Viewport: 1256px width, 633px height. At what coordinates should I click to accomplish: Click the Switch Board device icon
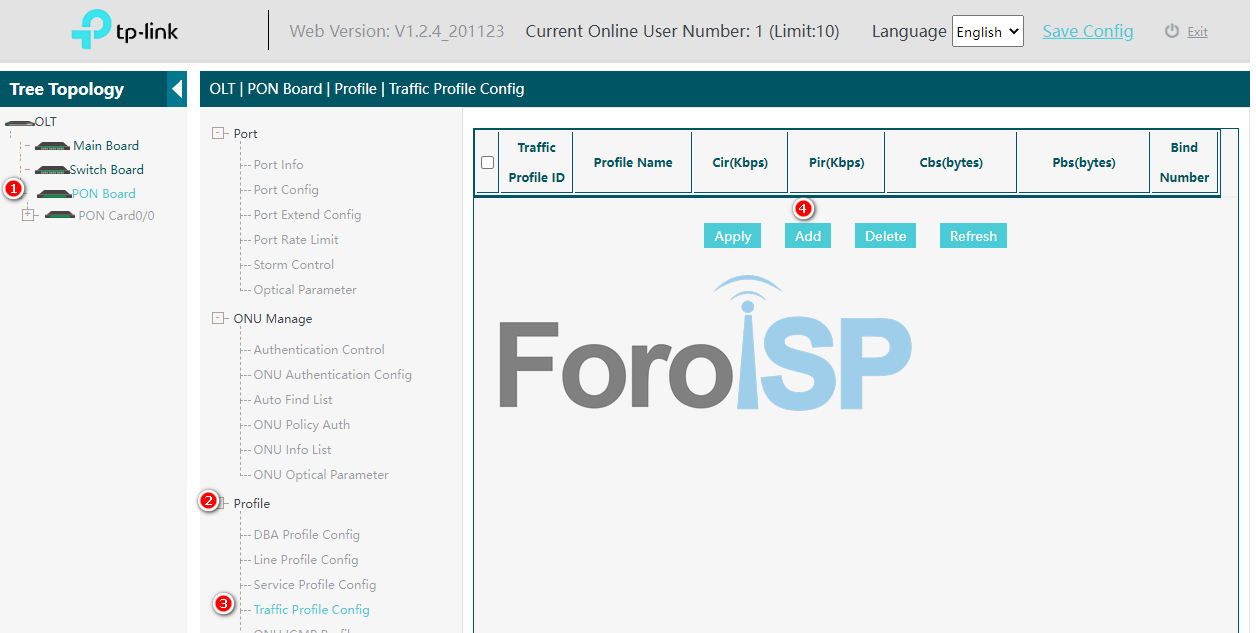click(x=51, y=170)
